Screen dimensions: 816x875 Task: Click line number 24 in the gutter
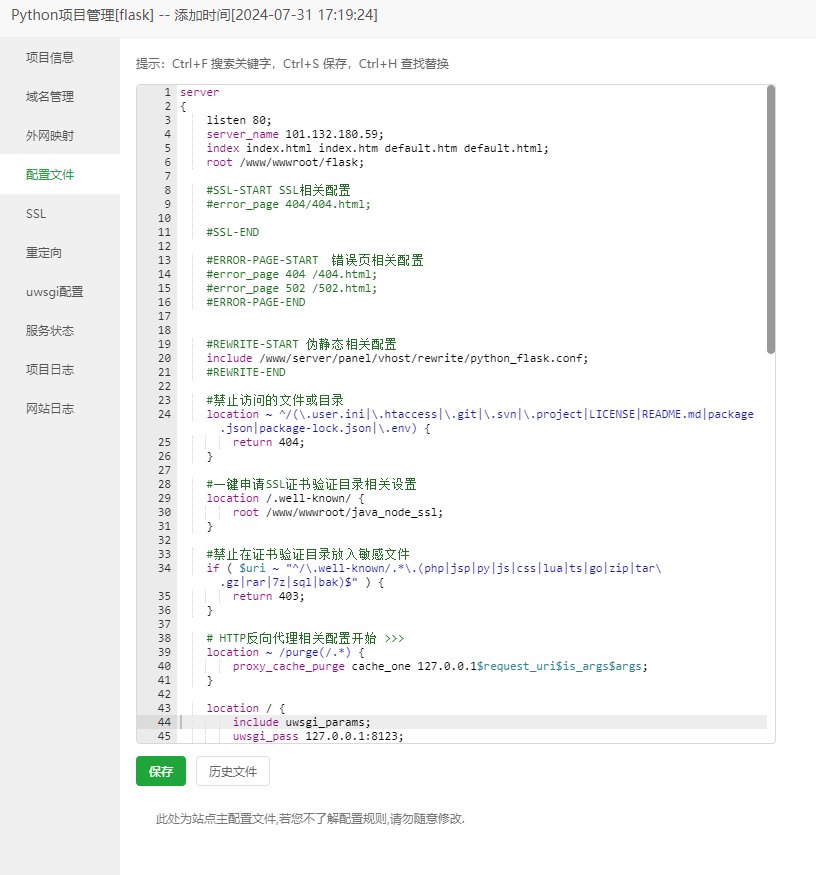tap(164, 414)
